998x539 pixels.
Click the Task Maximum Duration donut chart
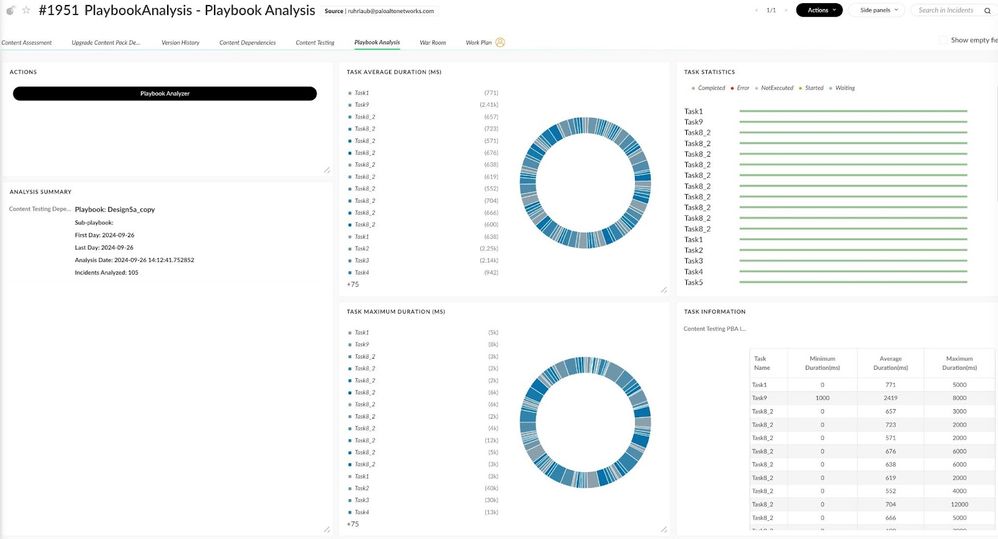click(586, 422)
